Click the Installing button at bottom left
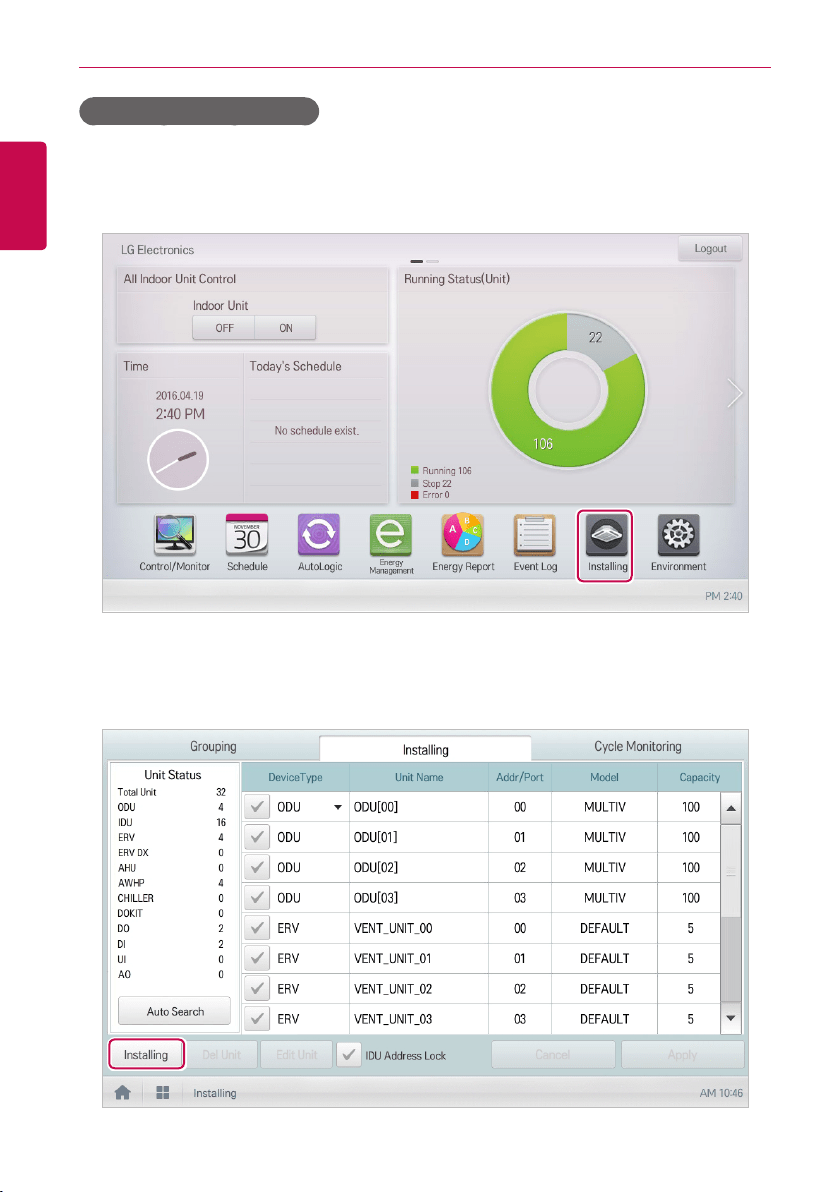The width and height of the screenshot is (840, 1192). pyautogui.click(x=146, y=1054)
